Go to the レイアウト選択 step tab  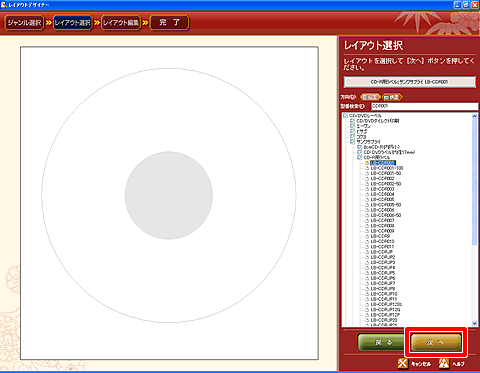click(72, 23)
